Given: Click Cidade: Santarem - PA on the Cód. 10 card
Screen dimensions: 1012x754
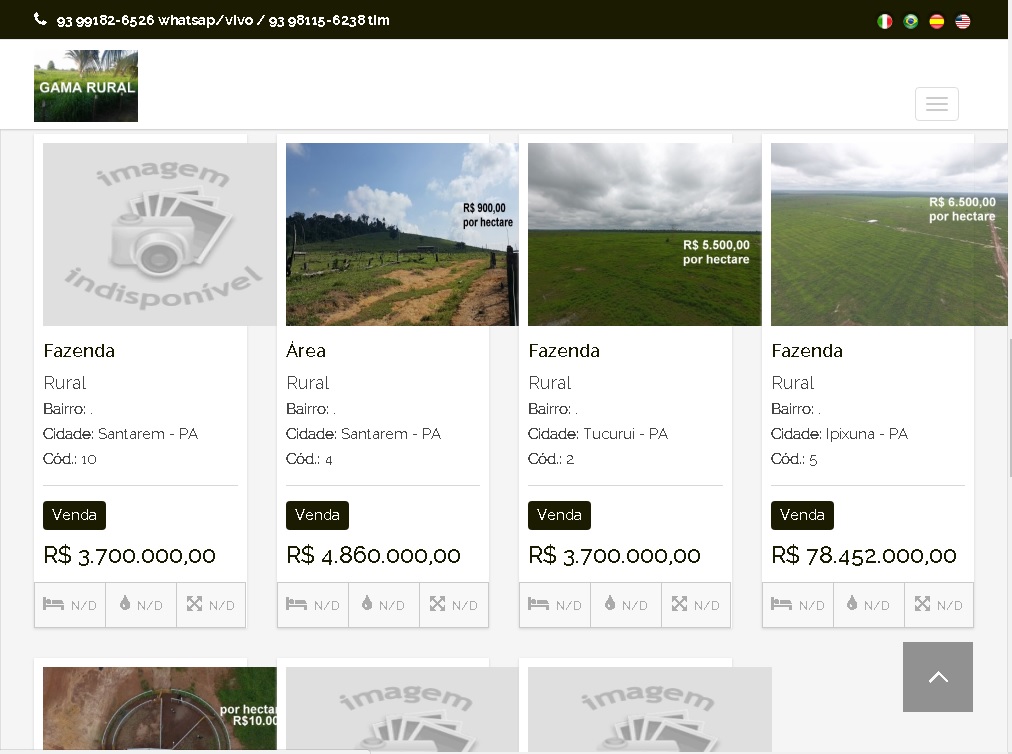Looking at the screenshot, I should 121,434.
